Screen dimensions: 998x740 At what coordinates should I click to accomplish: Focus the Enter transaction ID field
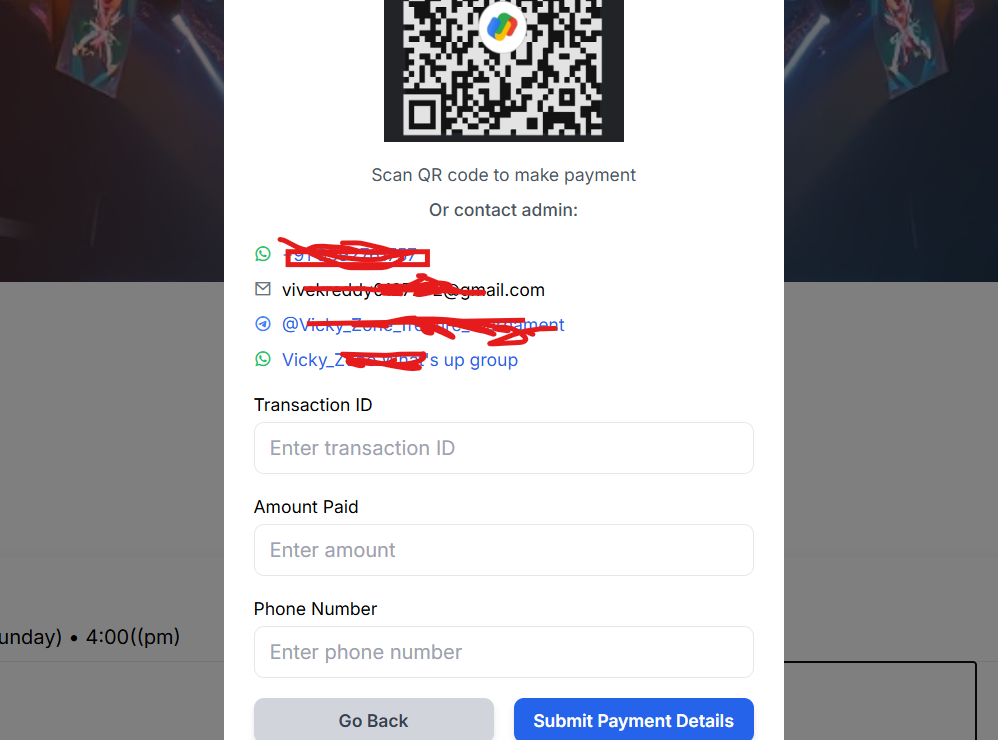point(503,448)
